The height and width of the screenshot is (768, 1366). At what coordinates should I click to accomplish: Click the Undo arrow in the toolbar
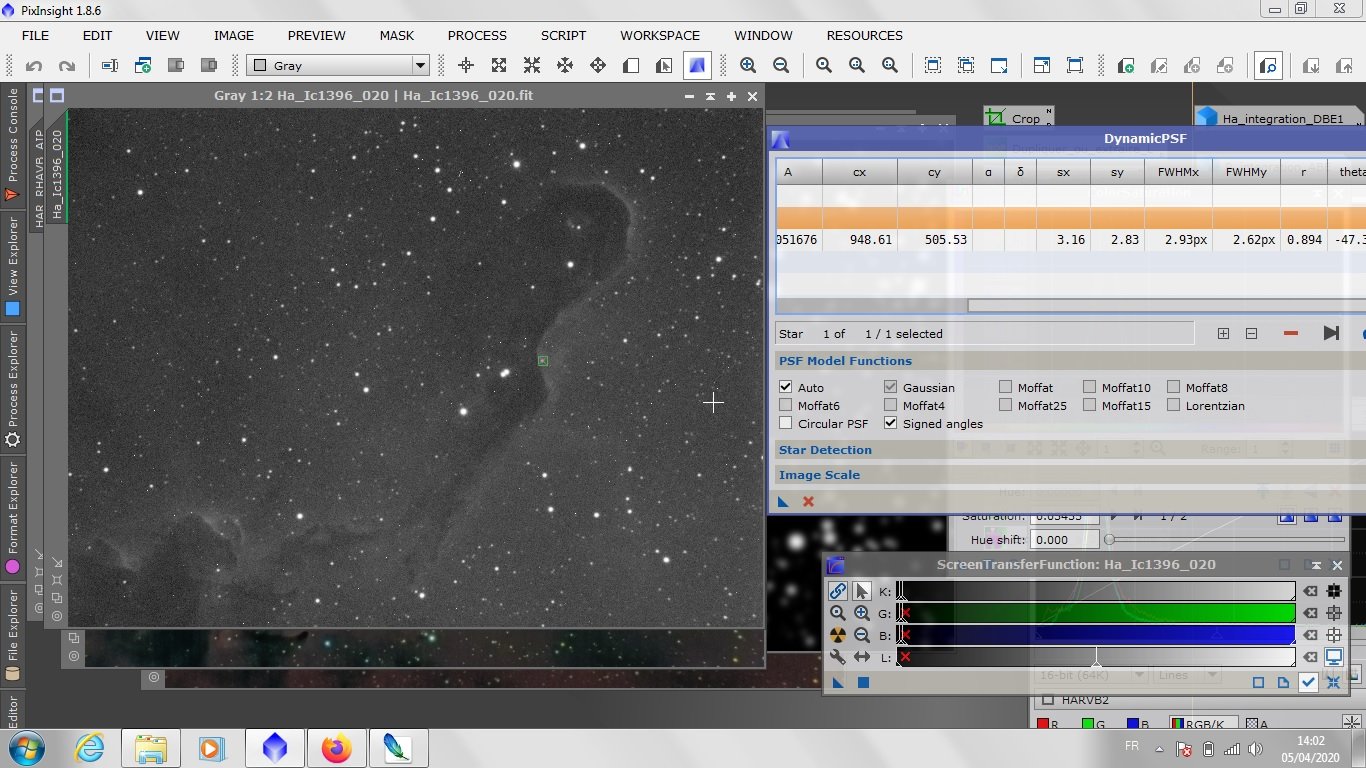(34, 66)
